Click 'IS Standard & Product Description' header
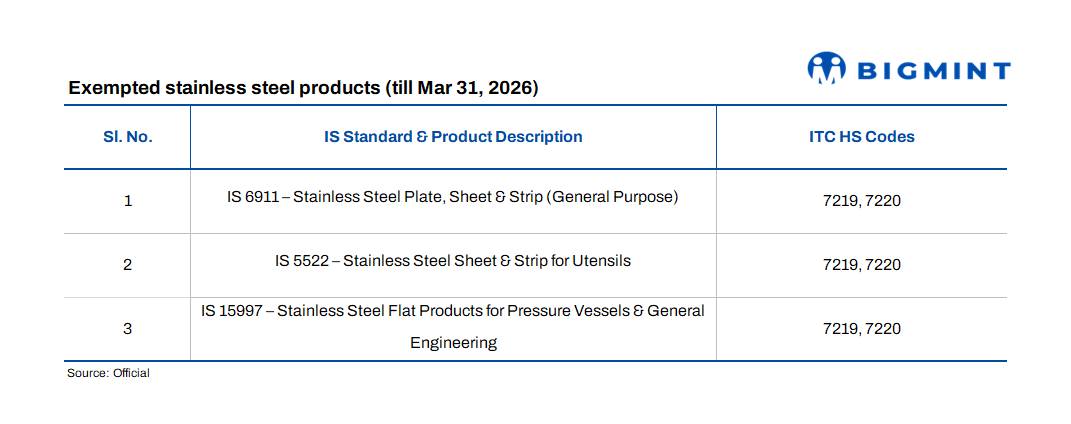The height and width of the screenshot is (424, 1071). [452, 137]
